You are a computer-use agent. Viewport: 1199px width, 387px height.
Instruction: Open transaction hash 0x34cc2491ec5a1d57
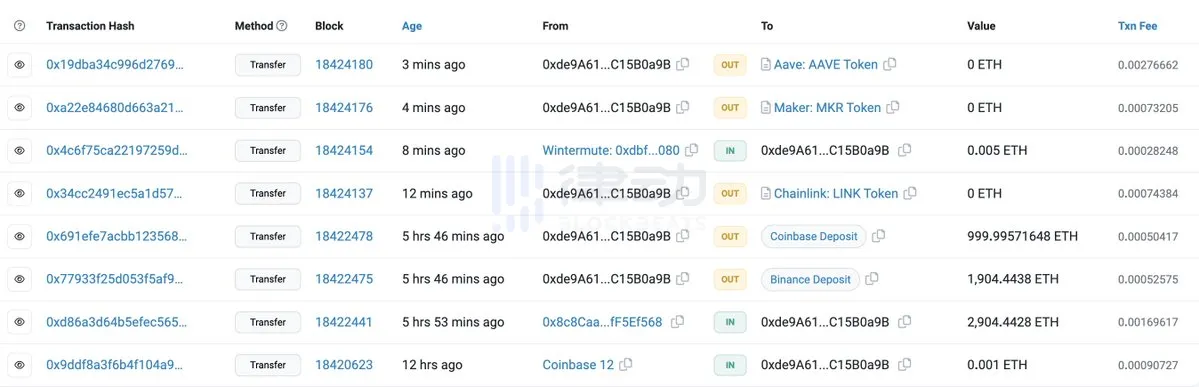pyautogui.click(x=114, y=194)
